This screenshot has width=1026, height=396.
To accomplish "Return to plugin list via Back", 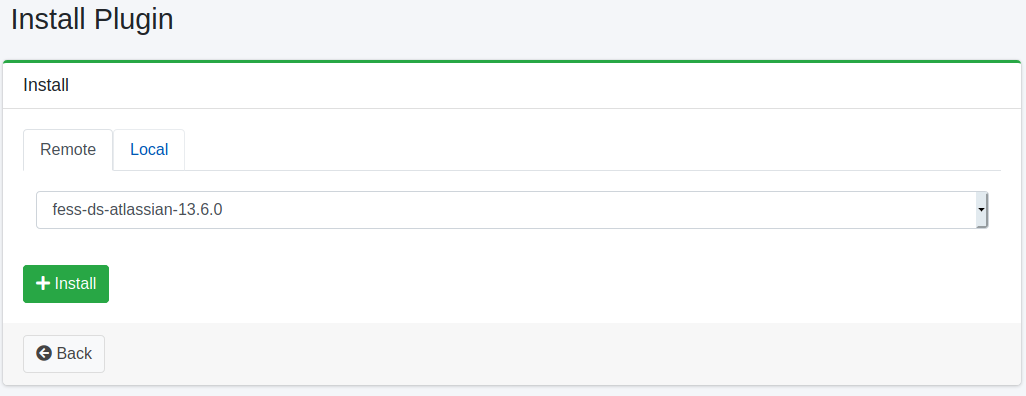I will pos(64,354).
